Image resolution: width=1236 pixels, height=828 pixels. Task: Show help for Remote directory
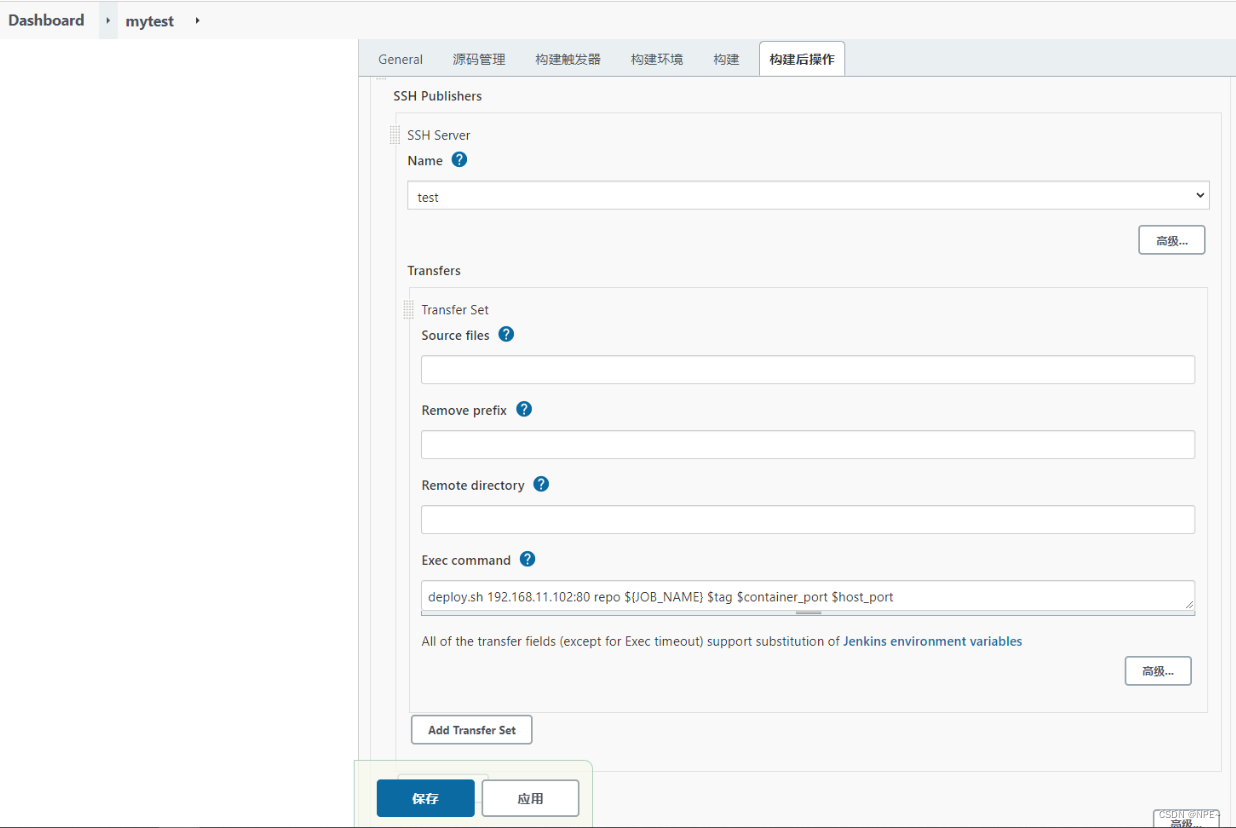[x=541, y=484]
